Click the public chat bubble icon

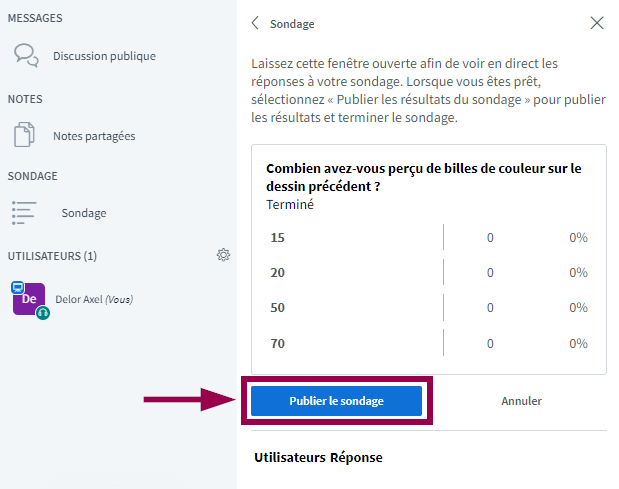click(x=26, y=55)
